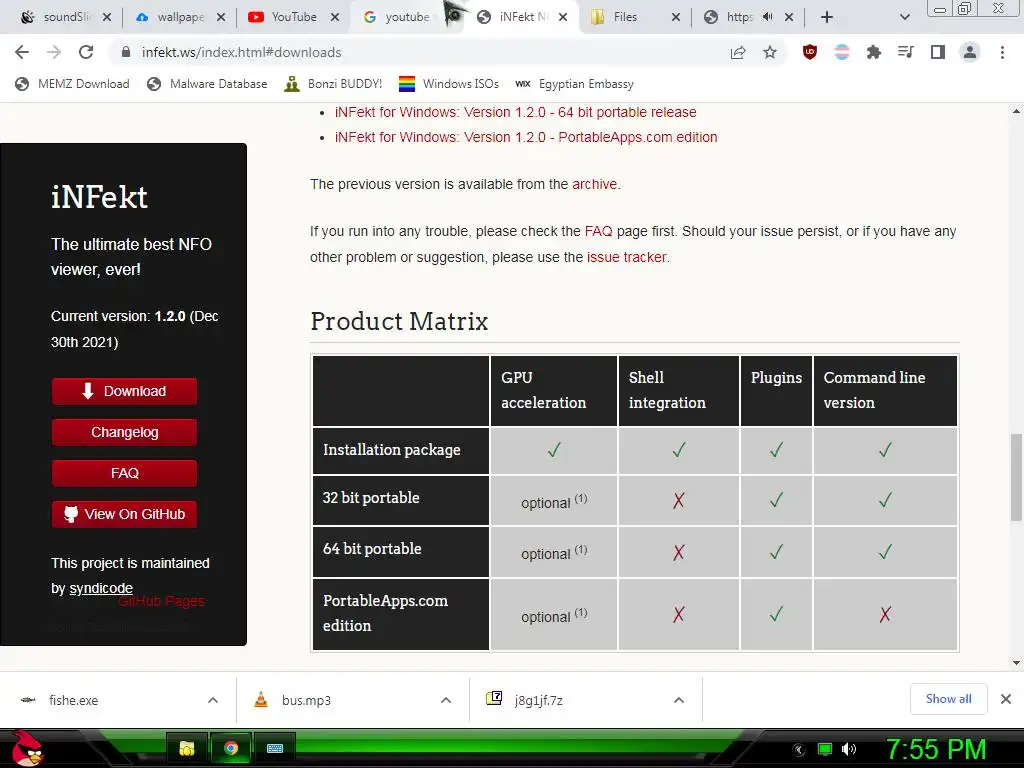This screenshot has height=768, width=1024.
Task: Open the Chrome profile avatar
Action: point(970,52)
